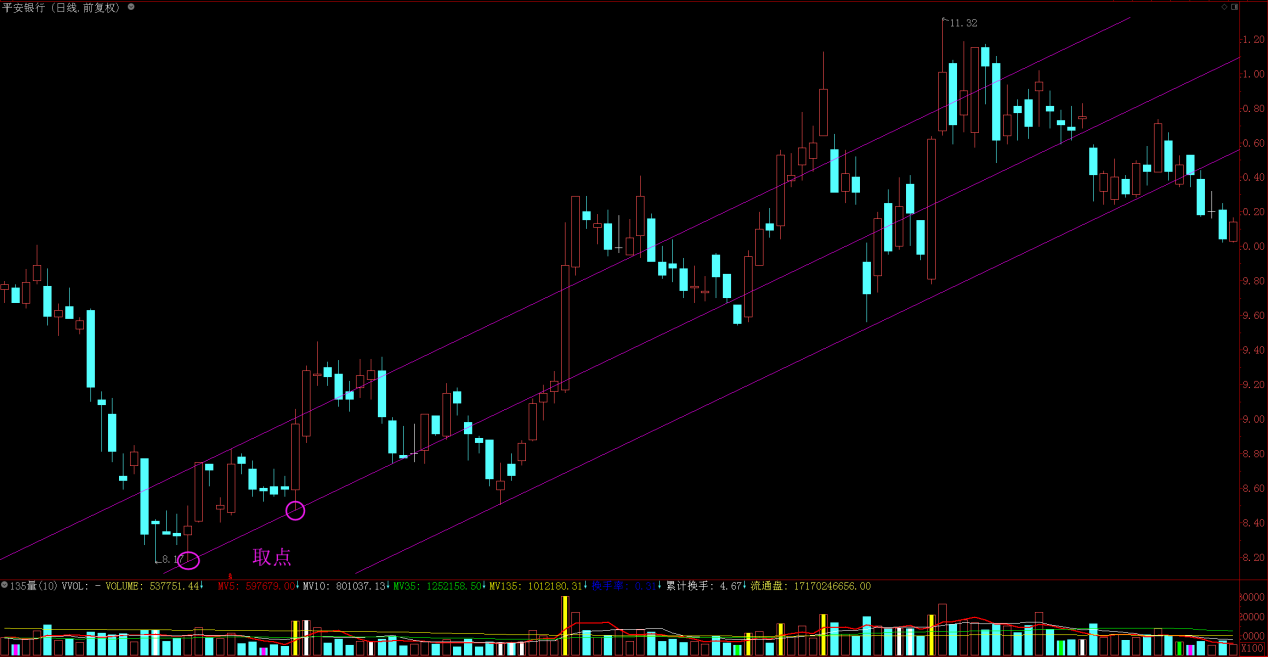
Task: Click the 8.40 price axis label
Action: (1253, 523)
